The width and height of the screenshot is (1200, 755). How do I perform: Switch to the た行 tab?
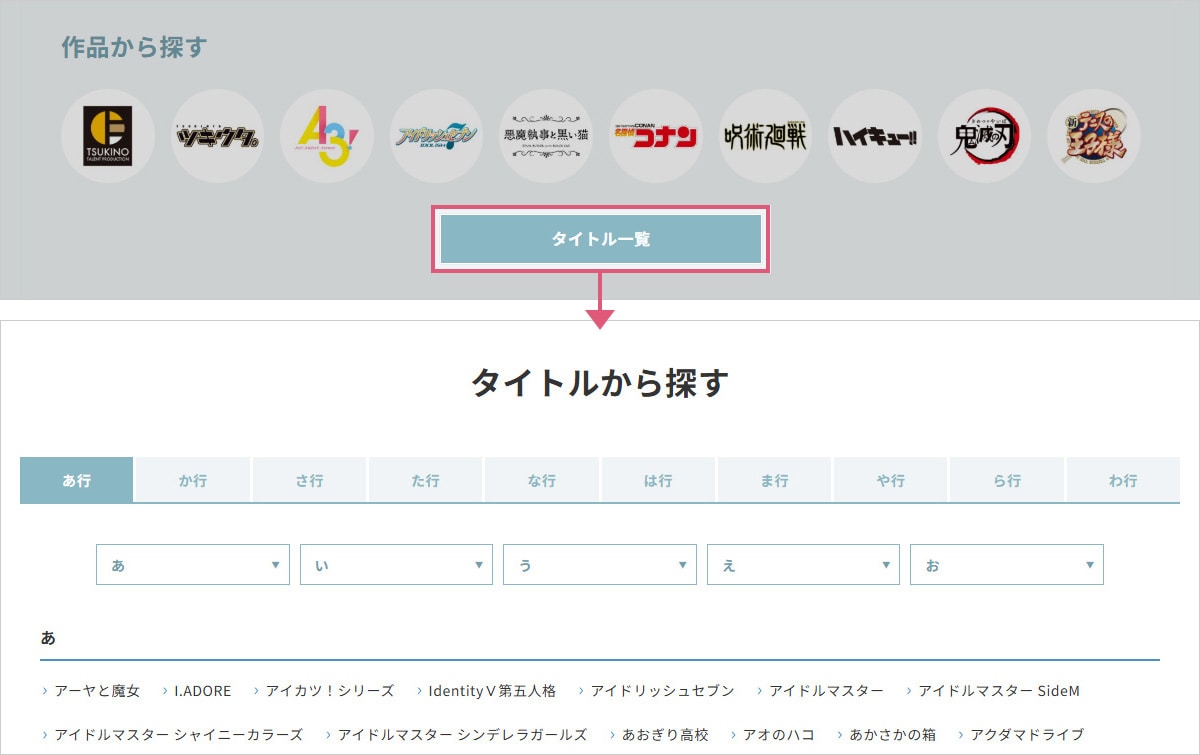click(425, 480)
